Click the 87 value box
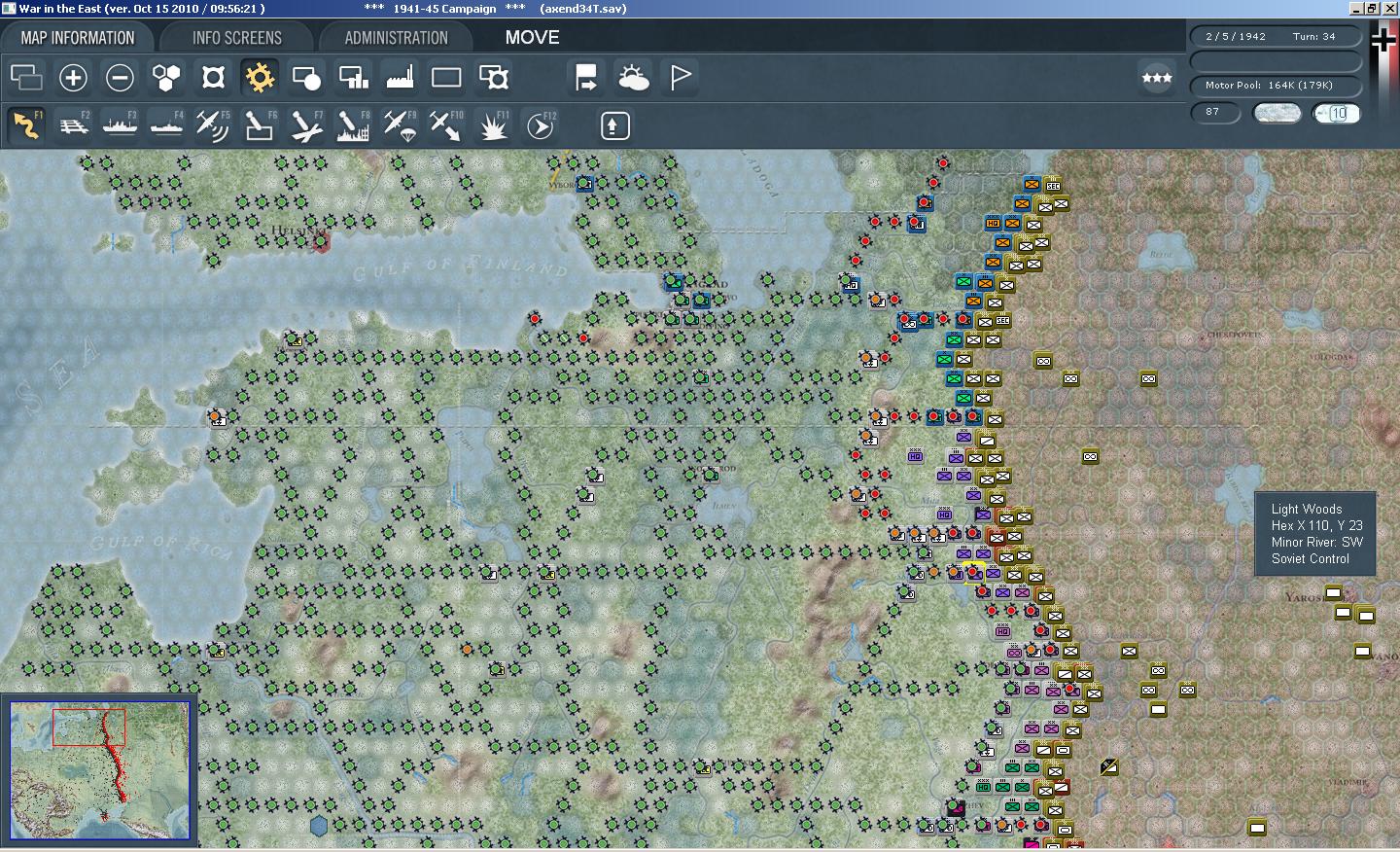This screenshot has height=852, width=1400. tap(1216, 112)
